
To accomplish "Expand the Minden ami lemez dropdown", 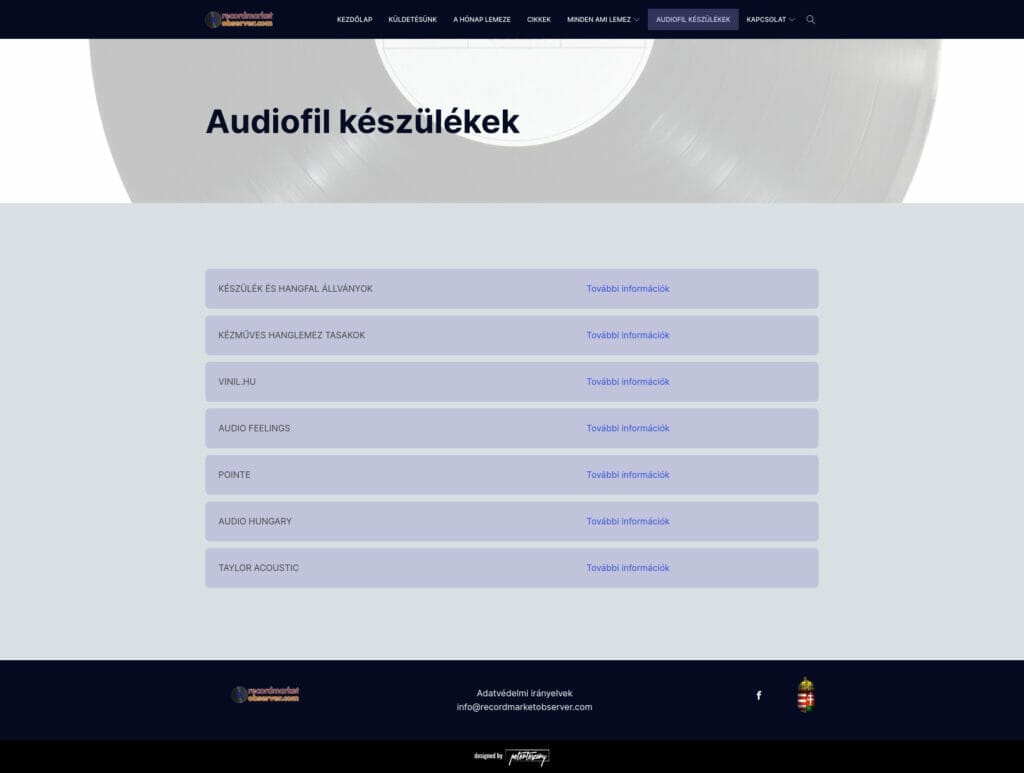I will [600, 19].
